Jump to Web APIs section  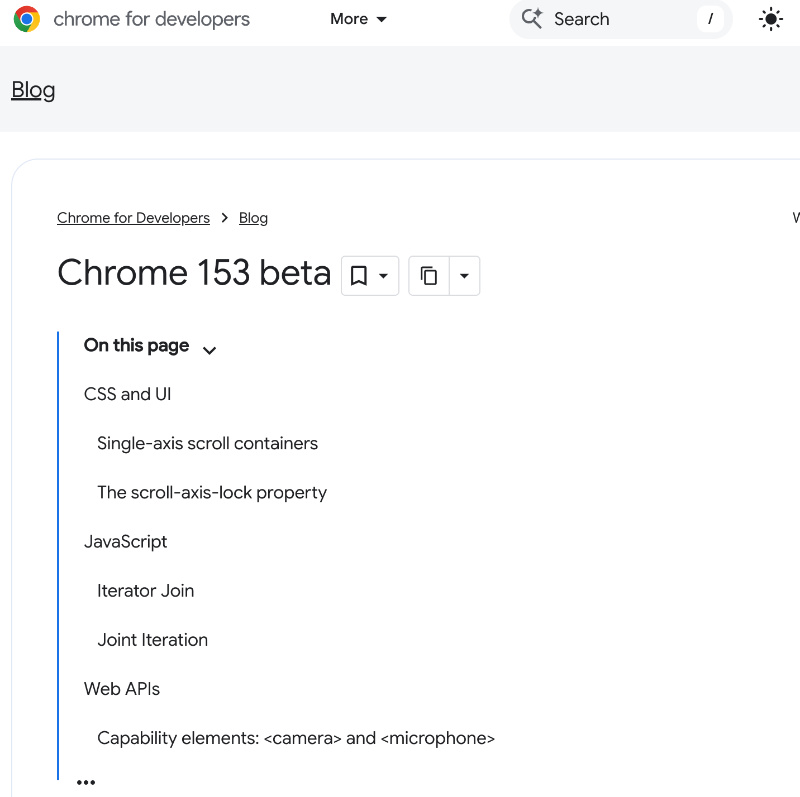[x=122, y=689]
